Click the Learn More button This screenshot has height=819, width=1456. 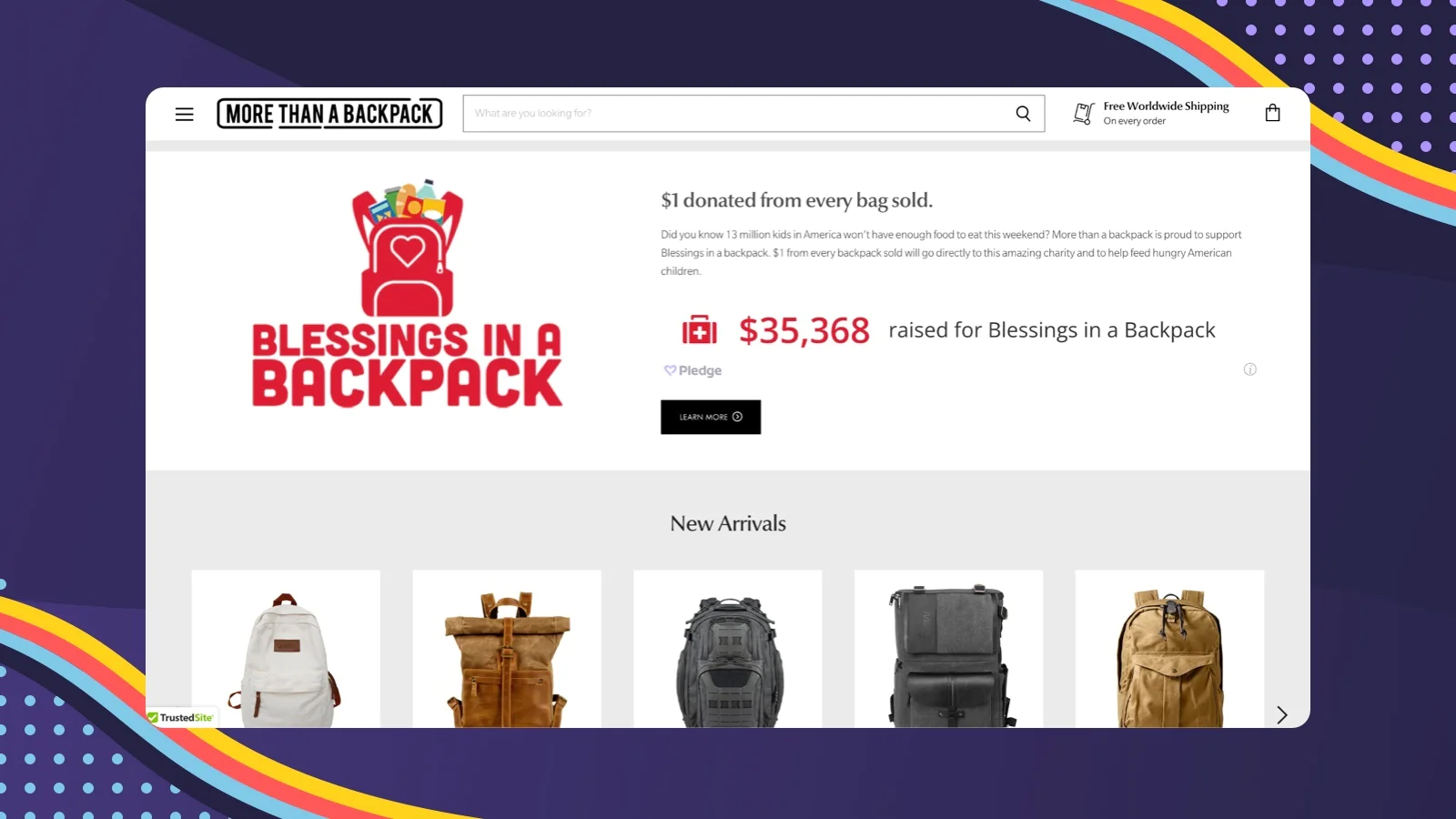pyautogui.click(x=711, y=417)
